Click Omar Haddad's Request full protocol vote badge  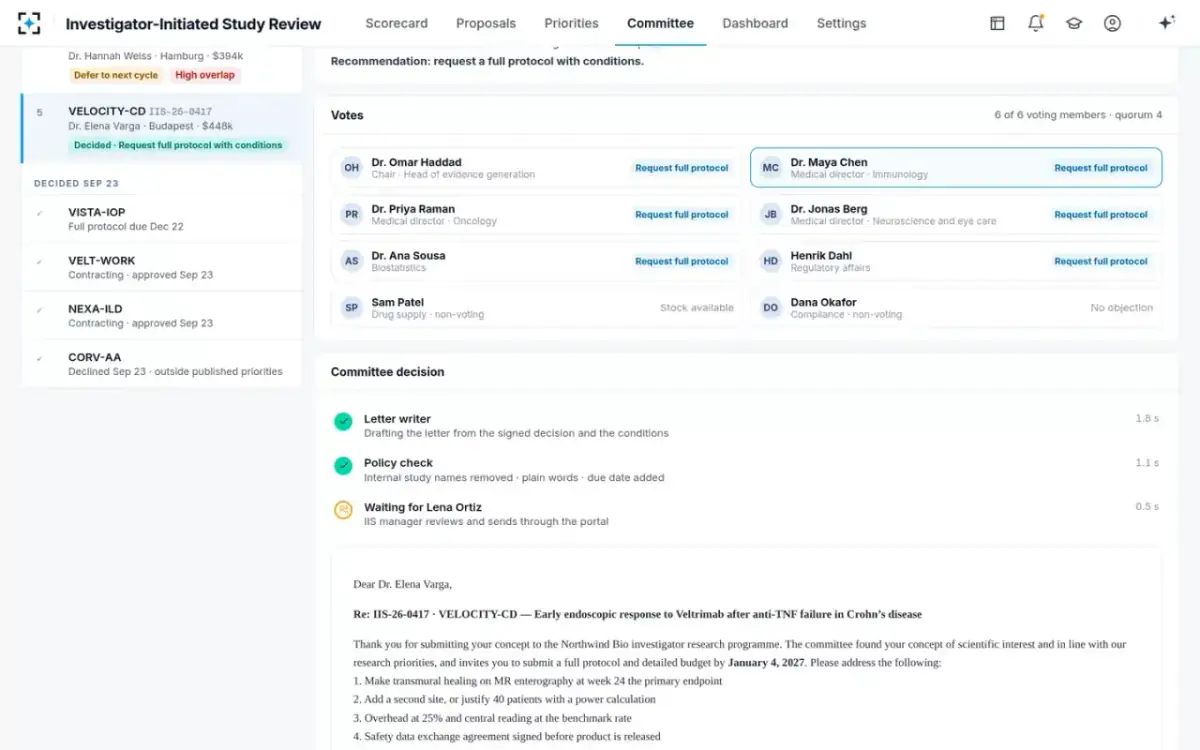pyautogui.click(x=682, y=168)
